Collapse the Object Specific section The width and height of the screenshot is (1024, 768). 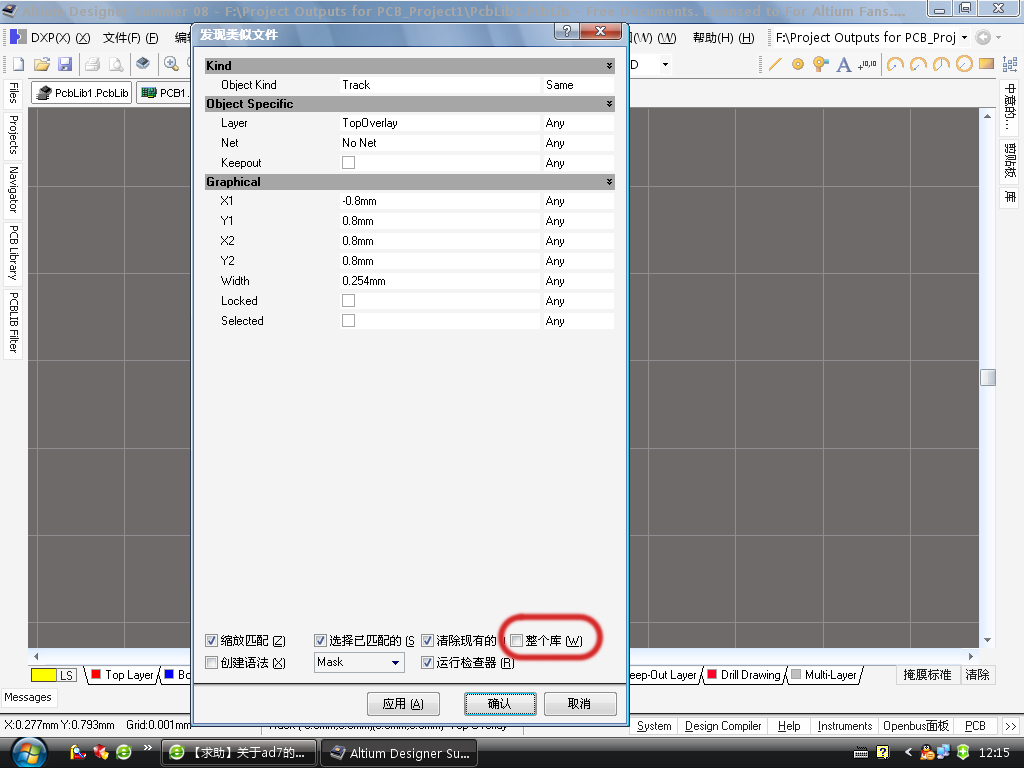(x=609, y=104)
